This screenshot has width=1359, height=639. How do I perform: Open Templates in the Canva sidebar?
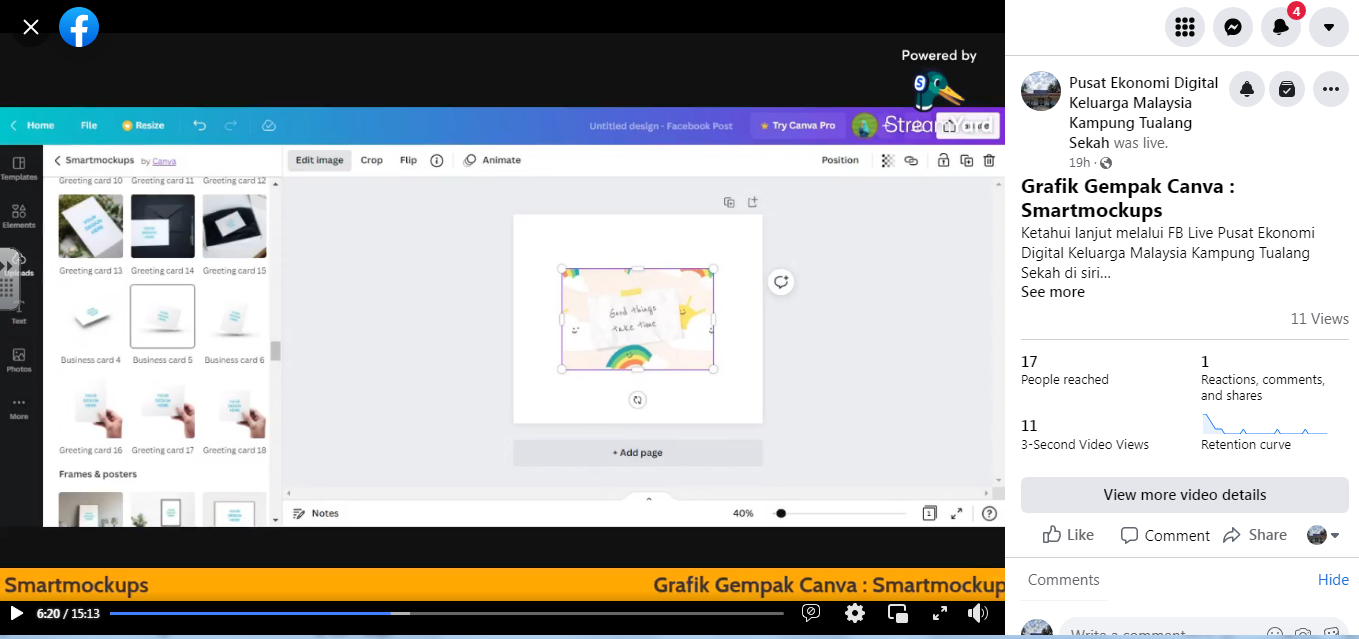coord(19,168)
